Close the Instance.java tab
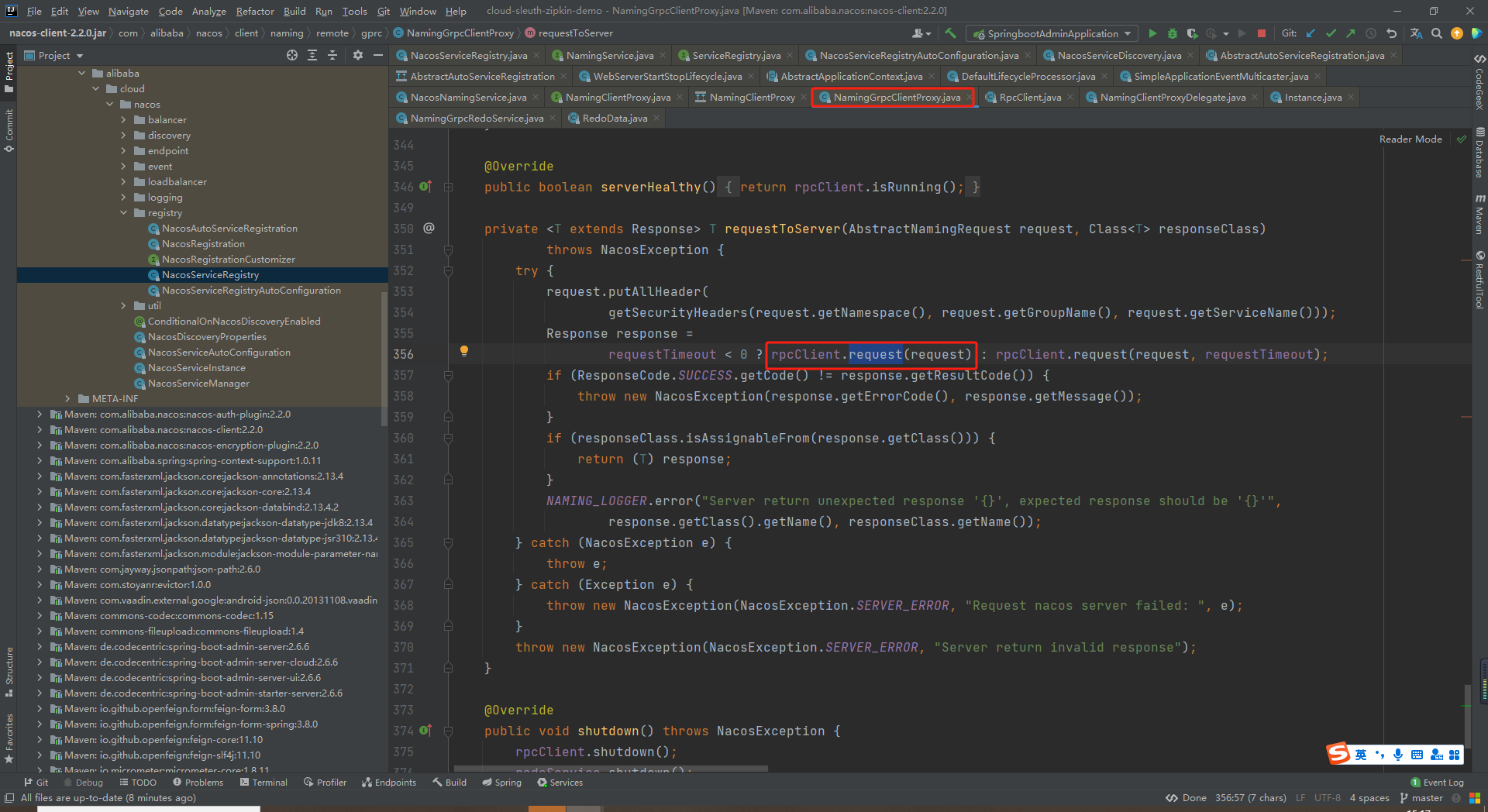Screen dimensions: 1488x812 [1351, 97]
